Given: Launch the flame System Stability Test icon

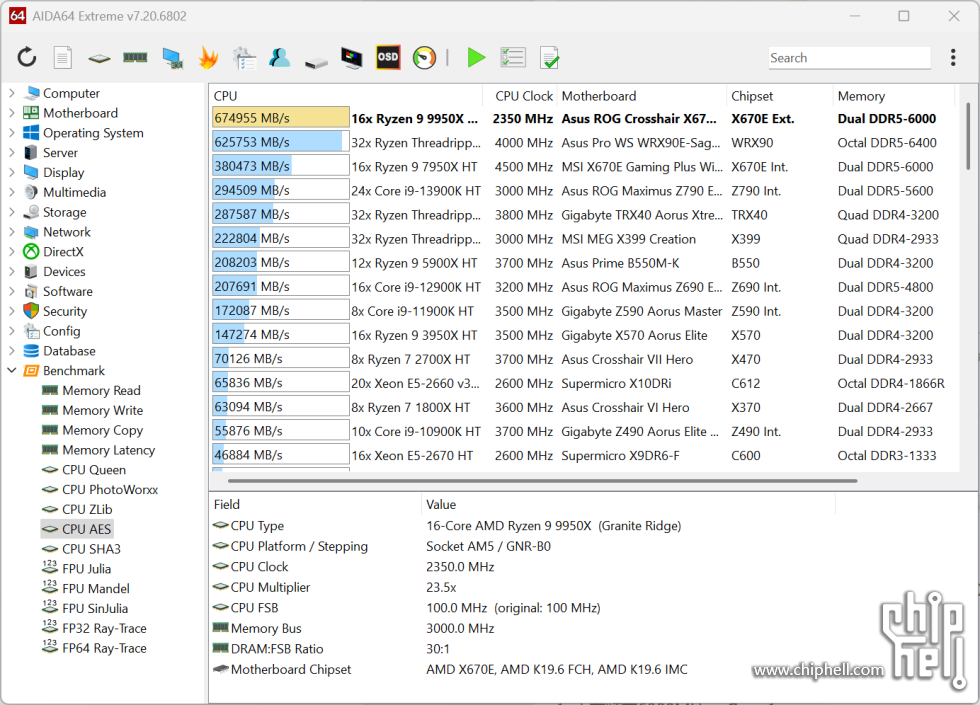Looking at the screenshot, I should click(208, 58).
